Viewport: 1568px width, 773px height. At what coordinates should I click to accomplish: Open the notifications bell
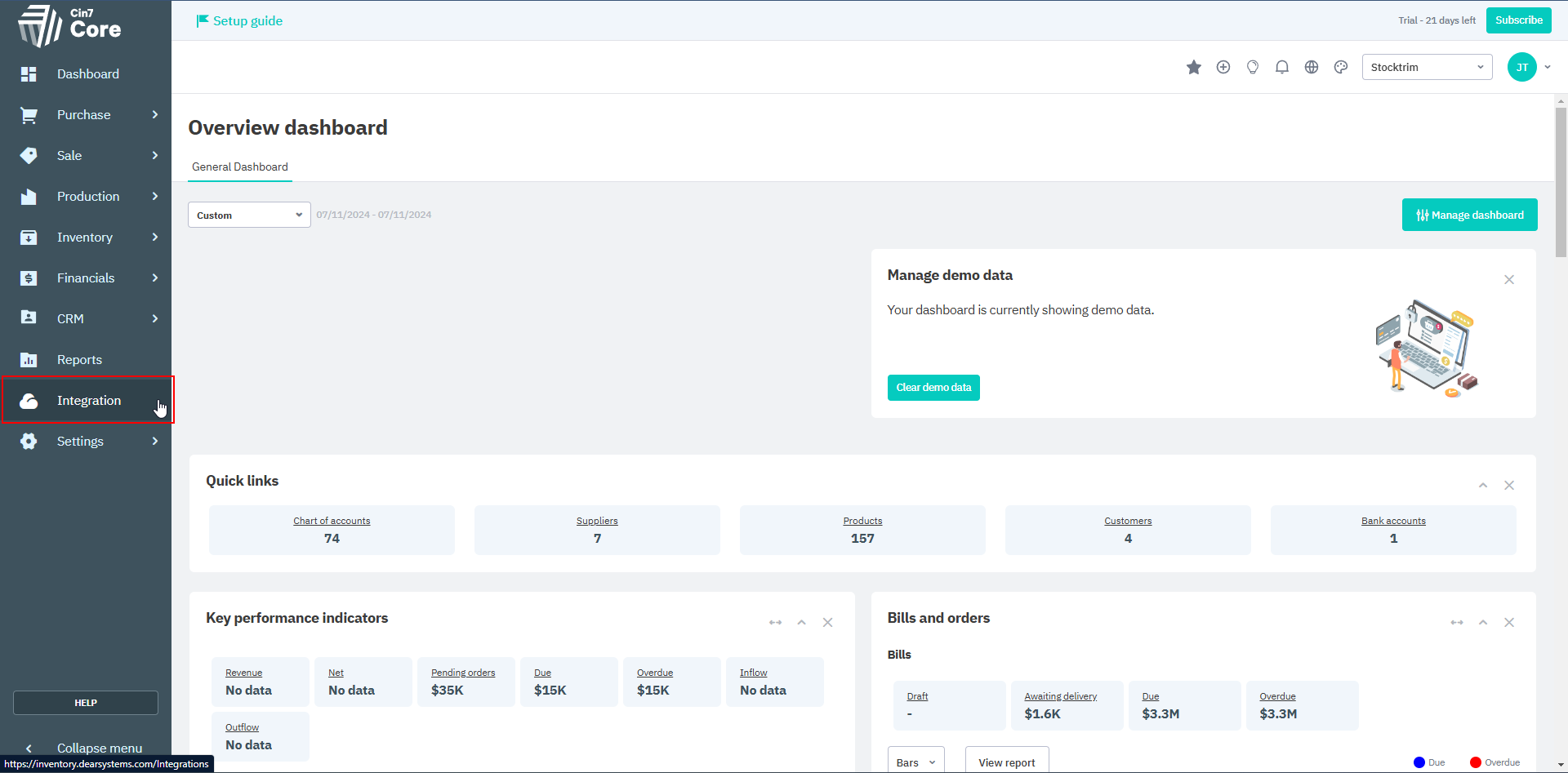[1281, 67]
